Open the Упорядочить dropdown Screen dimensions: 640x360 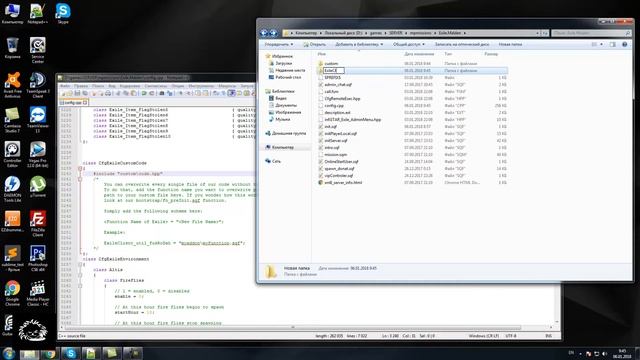[279, 44]
